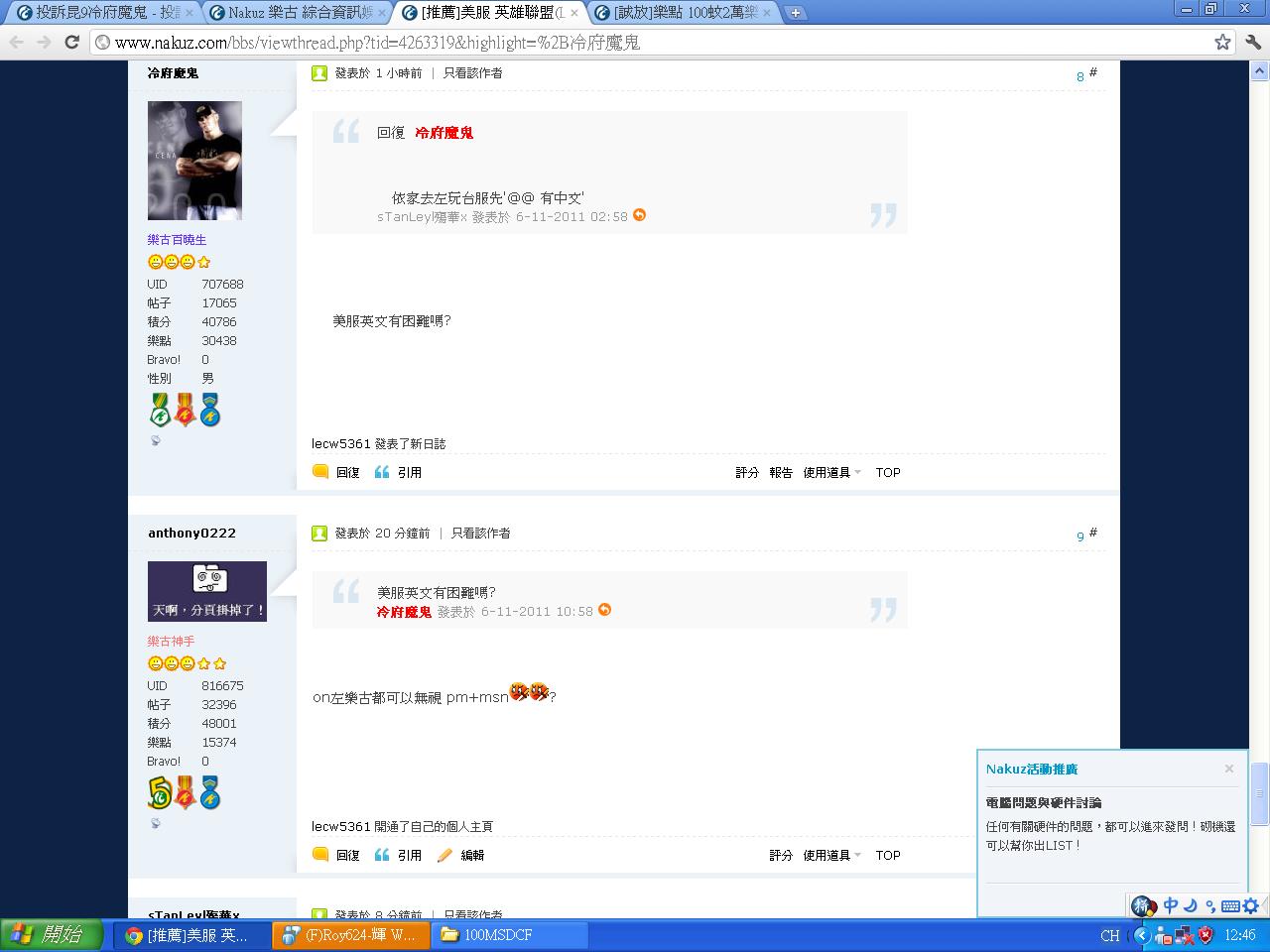Open Chrome wrench settings menu

[x=1252, y=43]
